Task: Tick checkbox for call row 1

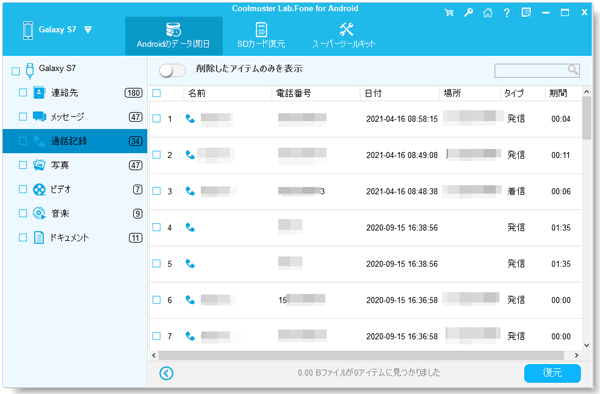Action: 157,119
